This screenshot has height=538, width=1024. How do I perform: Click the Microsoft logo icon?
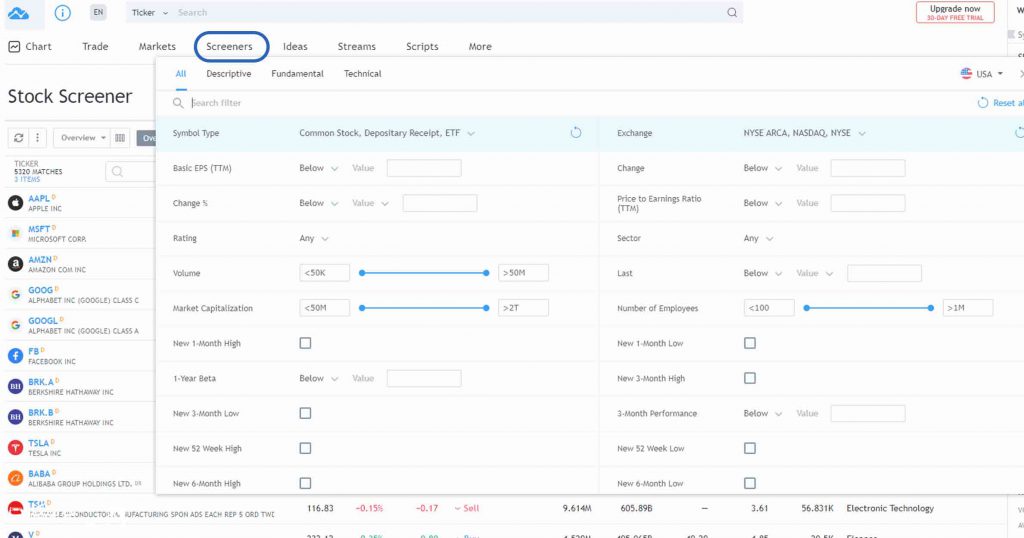coord(15,233)
